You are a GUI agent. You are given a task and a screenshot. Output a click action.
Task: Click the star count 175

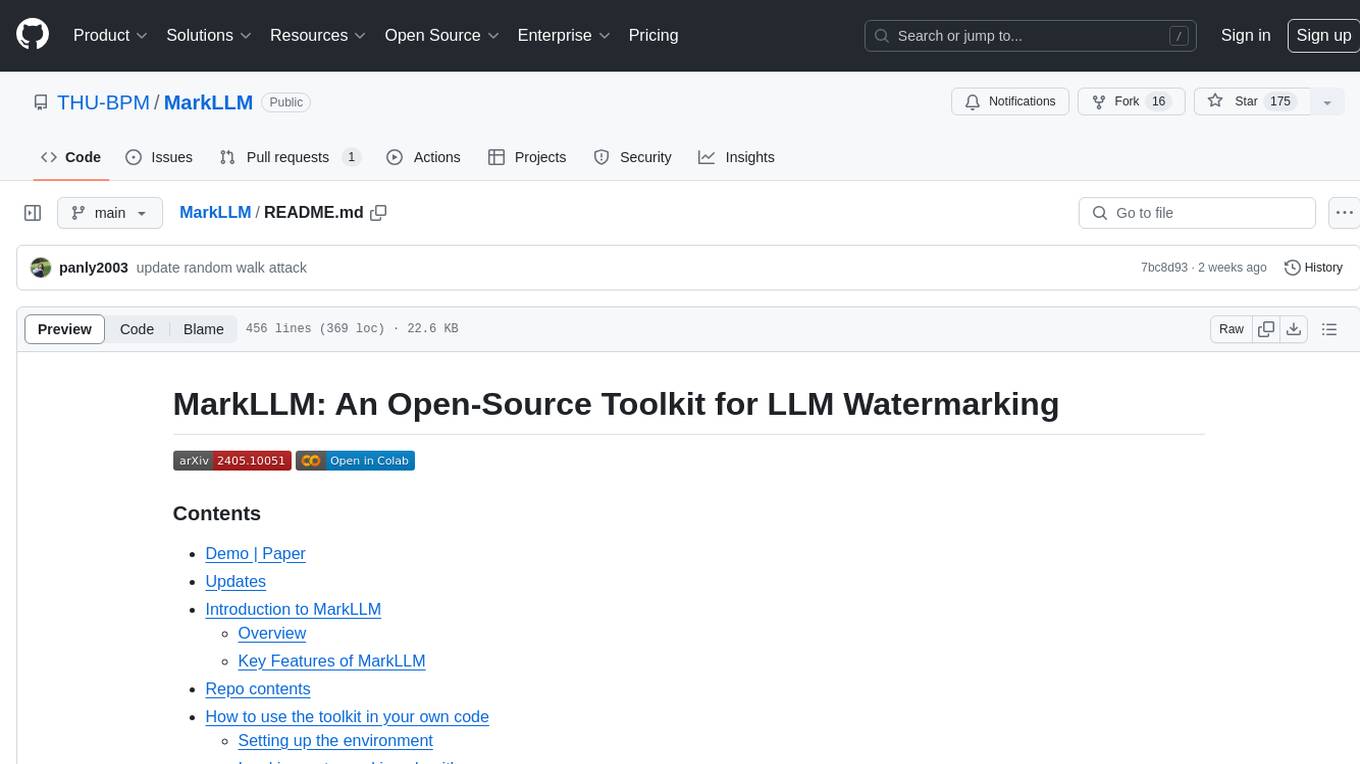[1280, 102]
